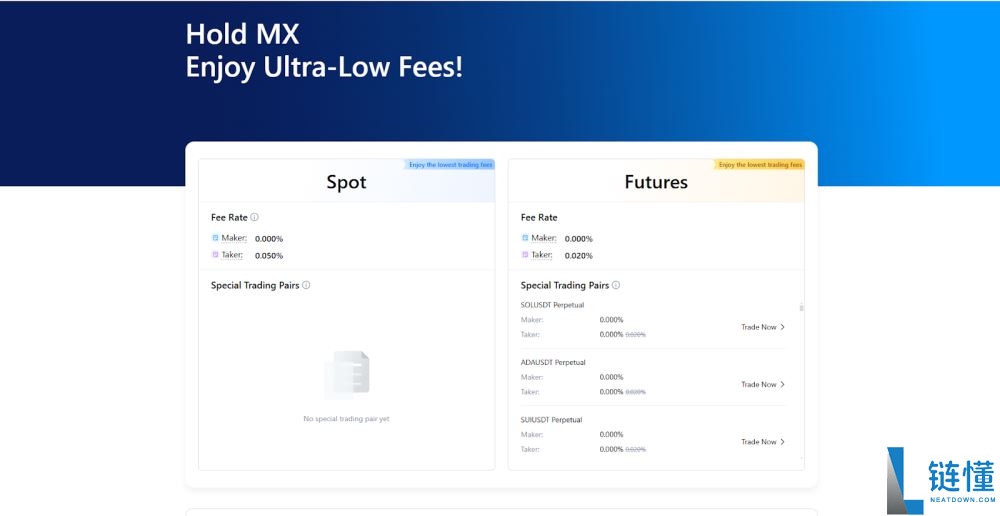Click the Spot Special Trading Pairs info icon
This screenshot has height=516, width=1000.
coord(306,285)
